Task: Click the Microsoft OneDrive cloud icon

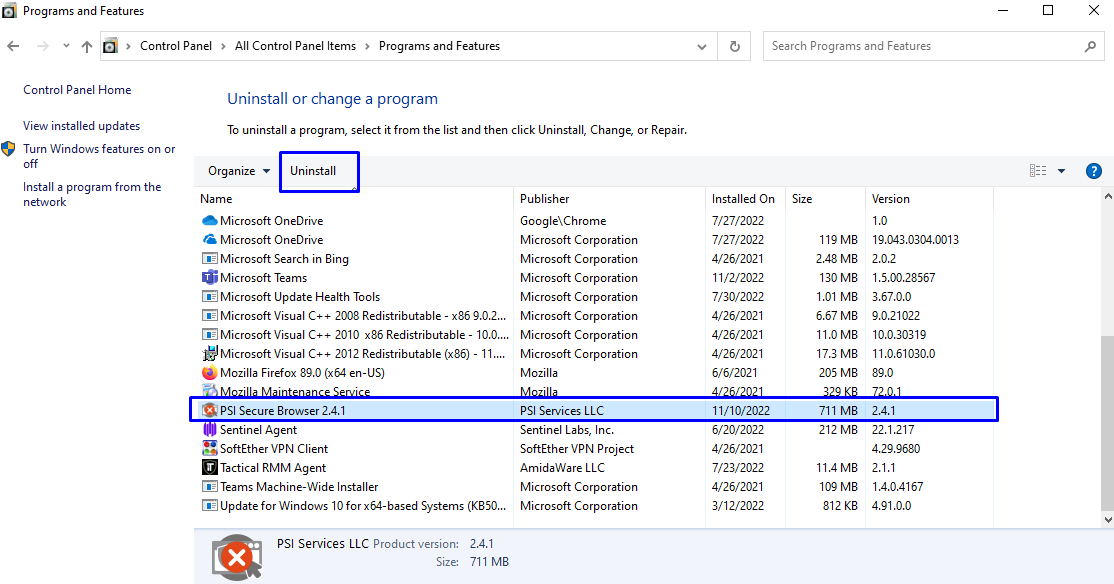Action: tap(209, 220)
